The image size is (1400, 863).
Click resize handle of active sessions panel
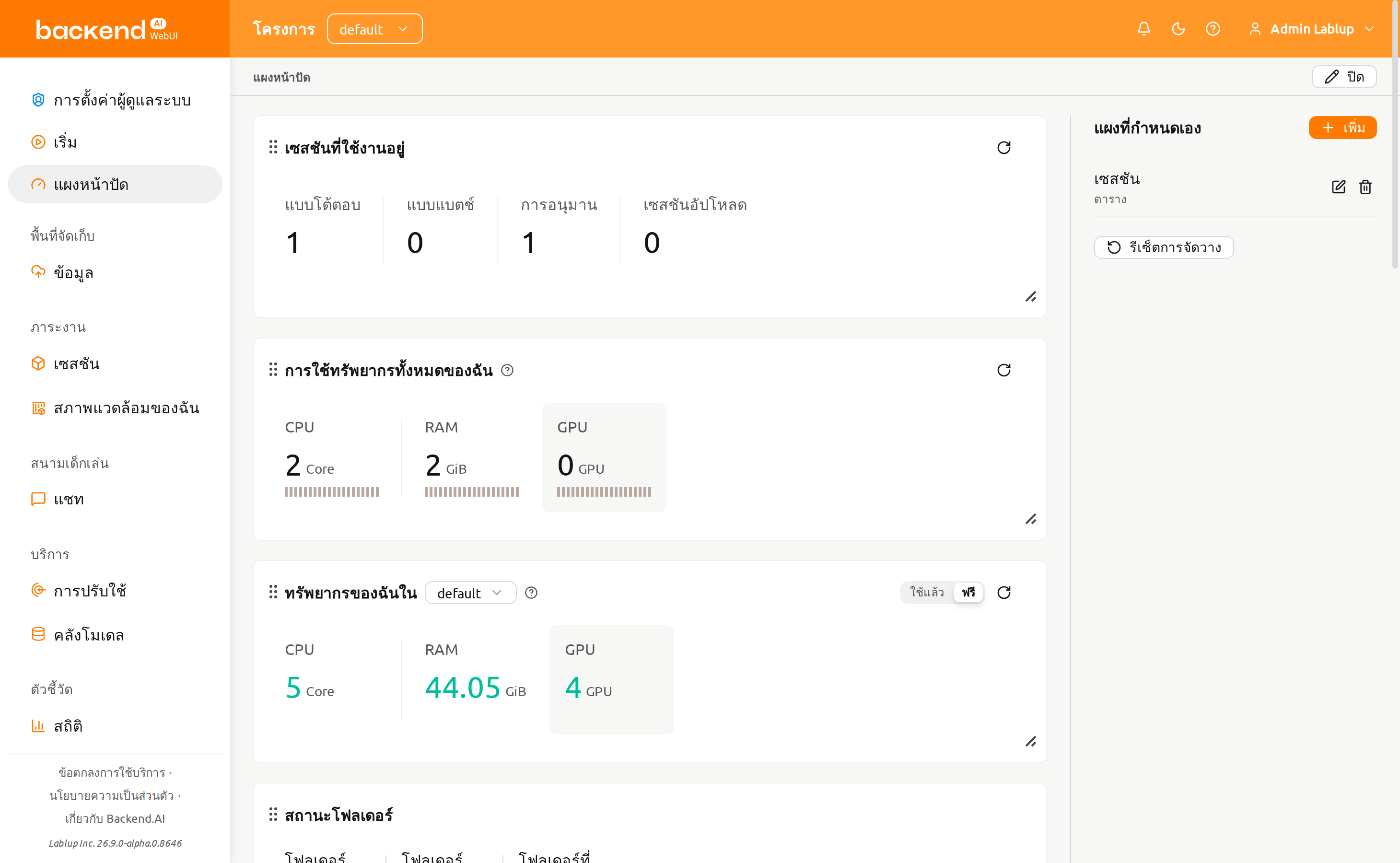pos(1031,297)
